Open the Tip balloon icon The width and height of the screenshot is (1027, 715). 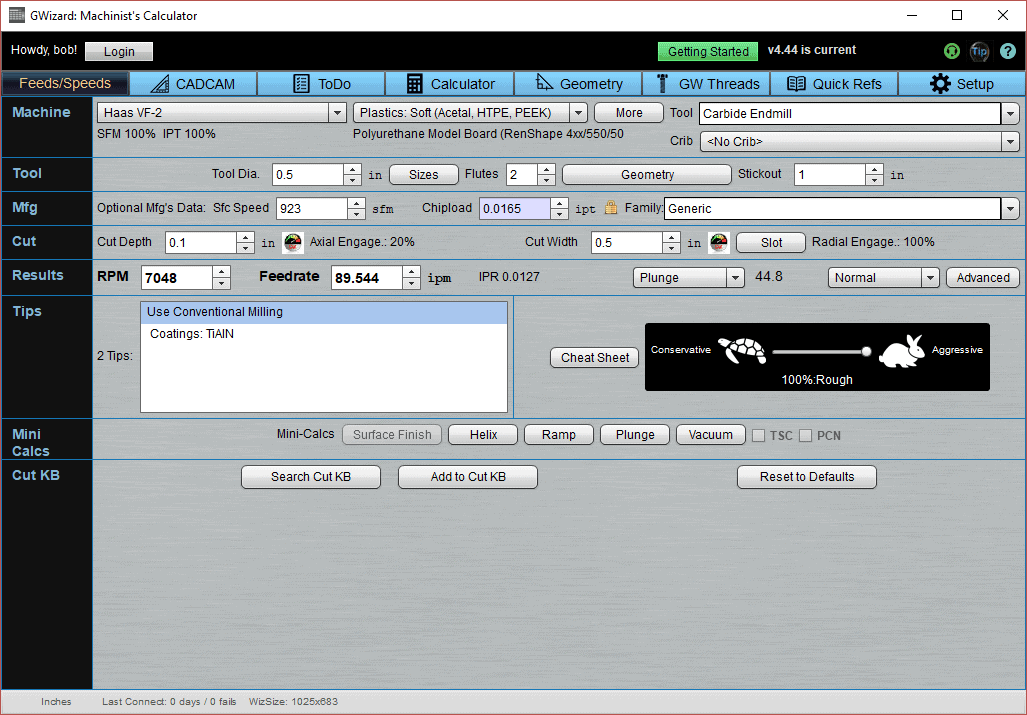click(979, 51)
